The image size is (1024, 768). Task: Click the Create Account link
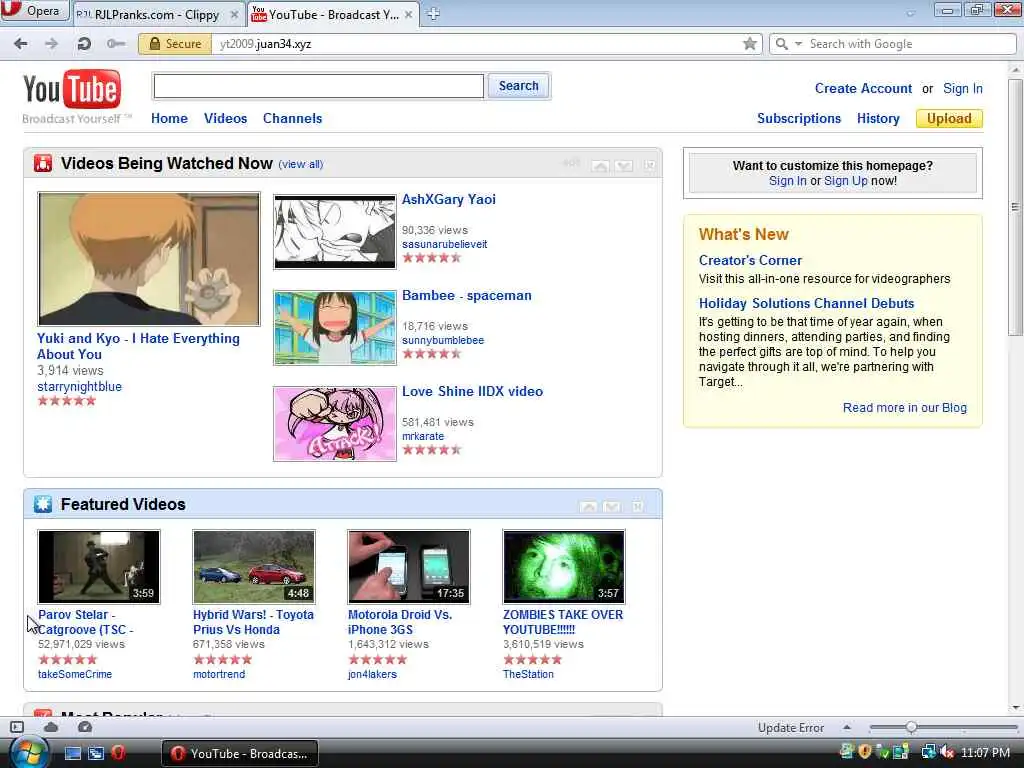(x=863, y=88)
